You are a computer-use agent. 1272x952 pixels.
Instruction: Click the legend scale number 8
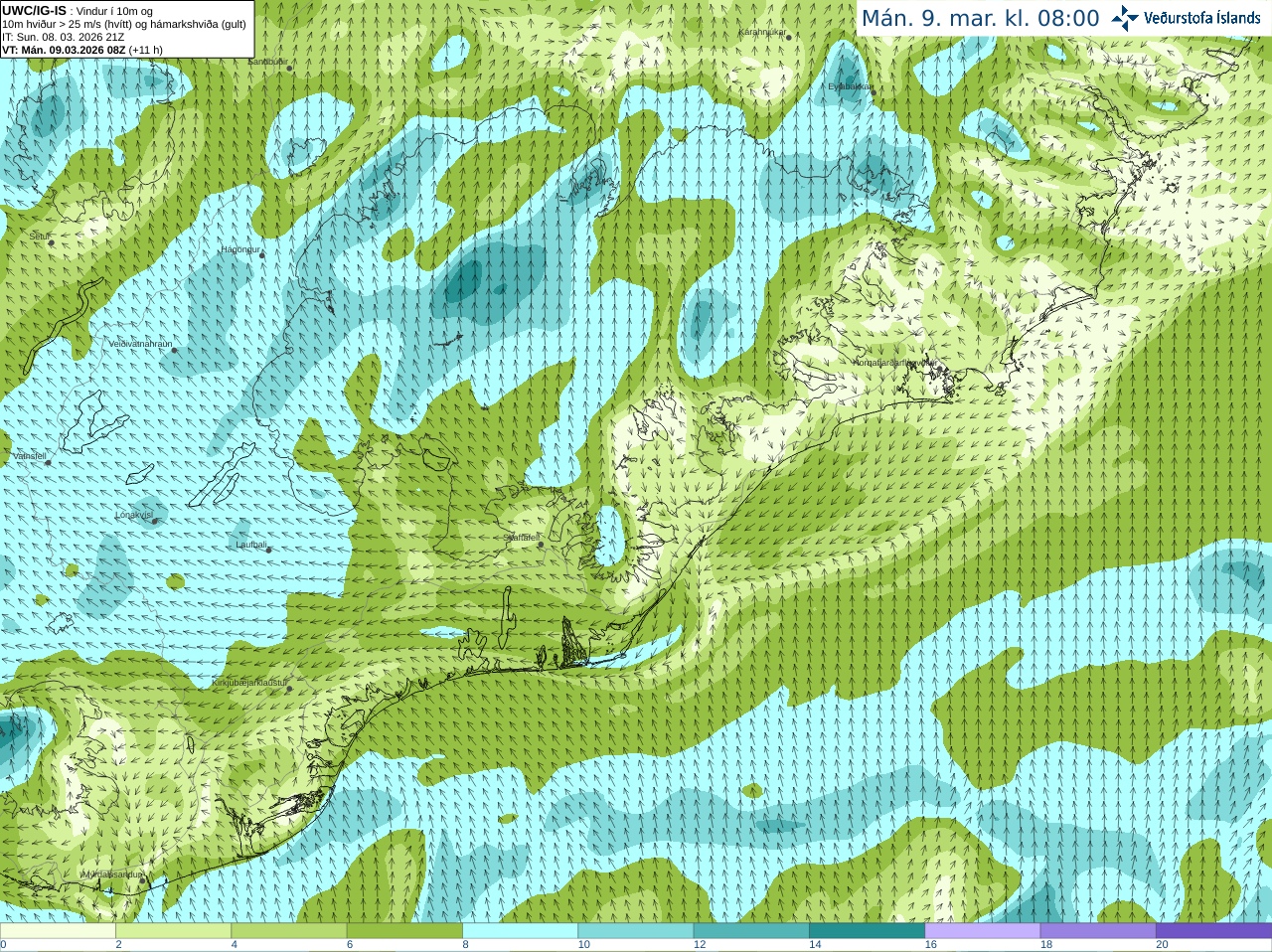click(465, 944)
